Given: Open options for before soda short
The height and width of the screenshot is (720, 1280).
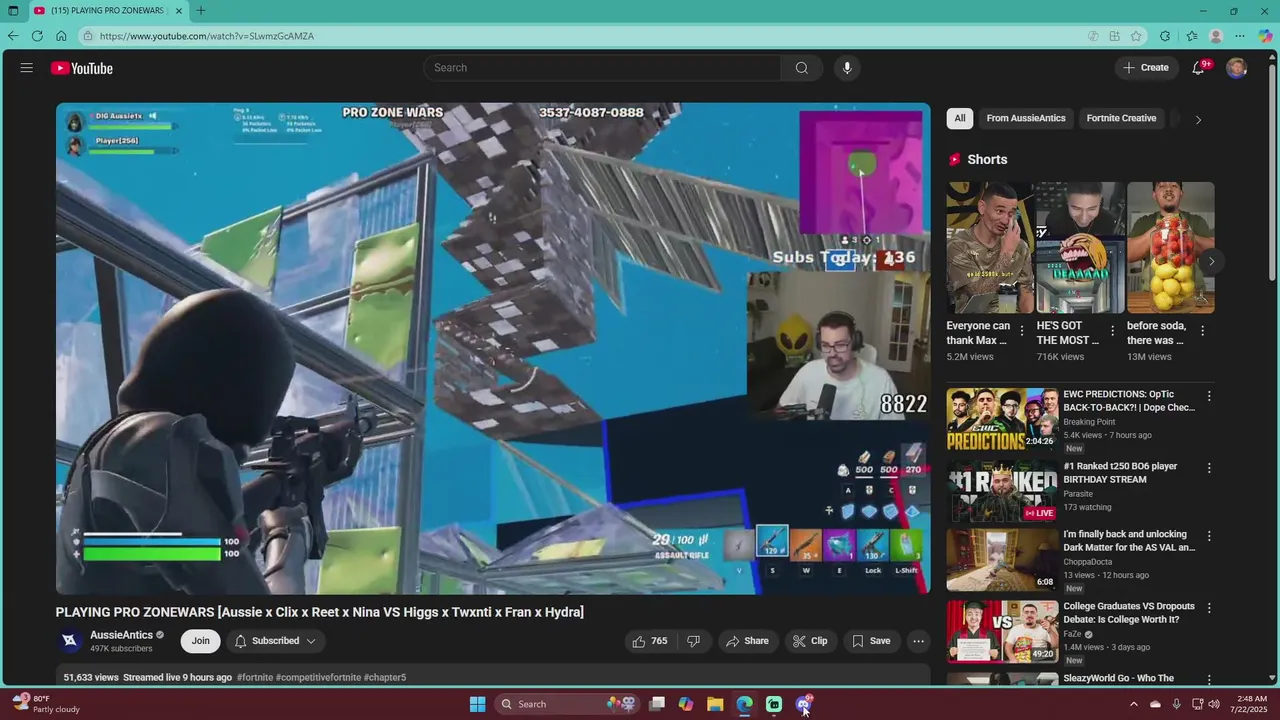Looking at the screenshot, I should (1202, 331).
